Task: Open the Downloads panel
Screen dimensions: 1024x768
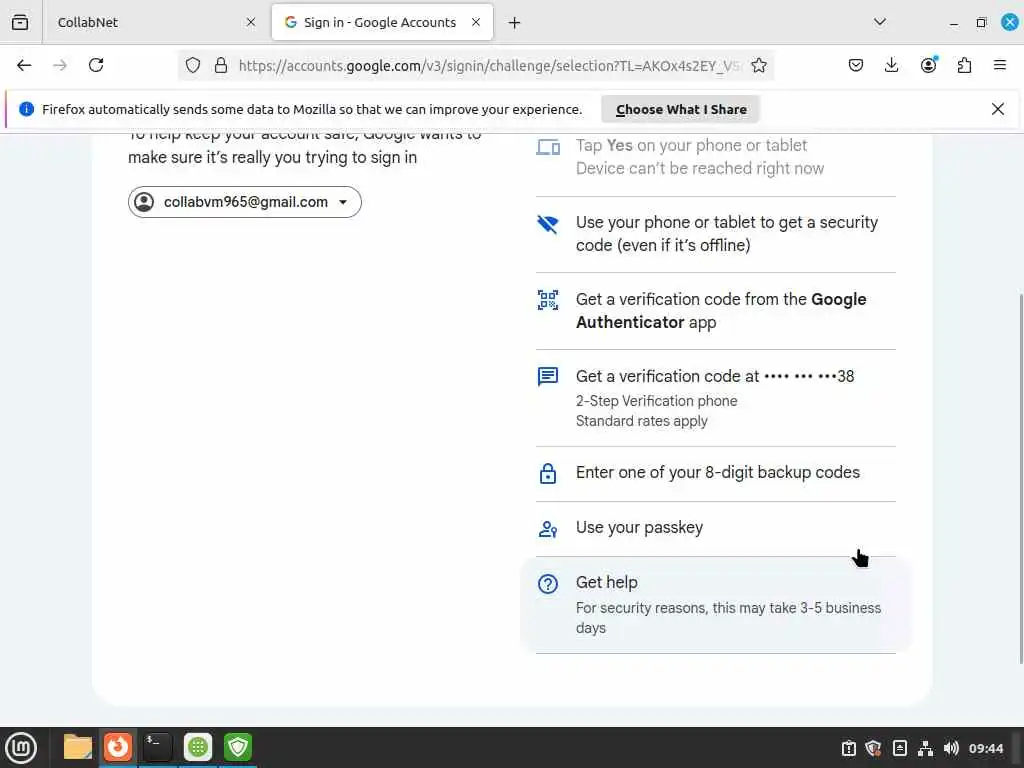Action: coord(891,65)
